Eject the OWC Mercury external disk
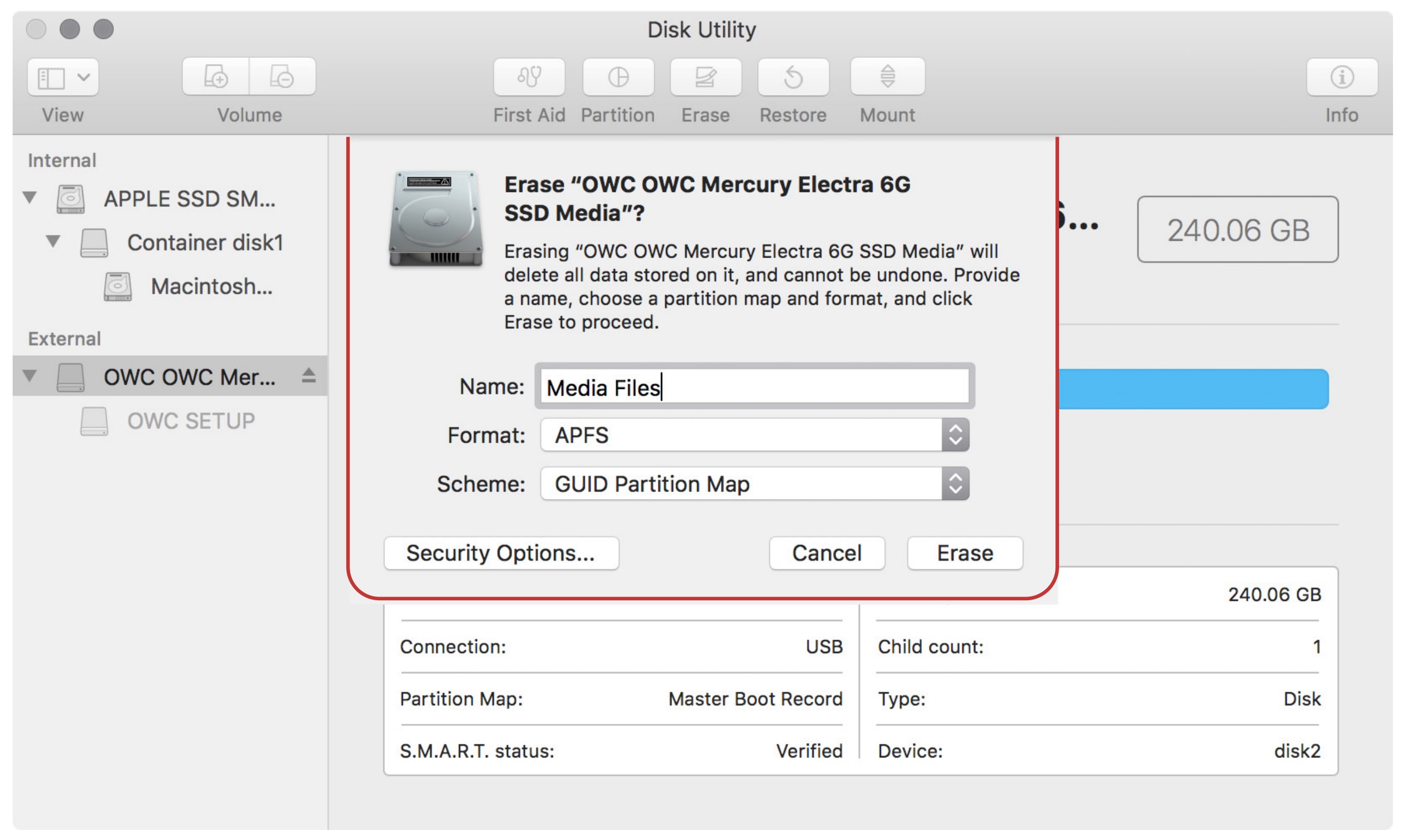The width and height of the screenshot is (1403, 840). click(x=309, y=376)
